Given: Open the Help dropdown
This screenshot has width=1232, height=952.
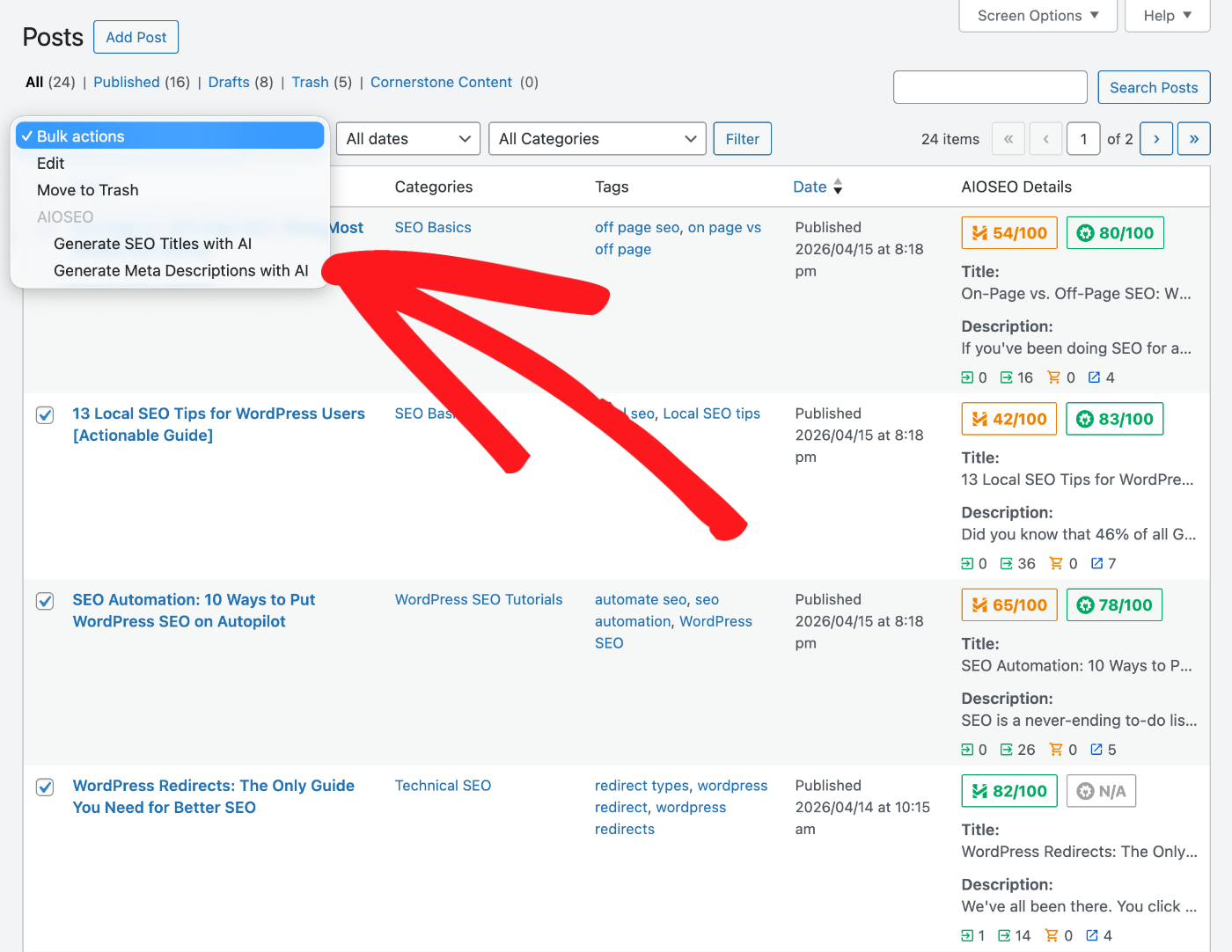Looking at the screenshot, I should click(x=1167, y=15).
